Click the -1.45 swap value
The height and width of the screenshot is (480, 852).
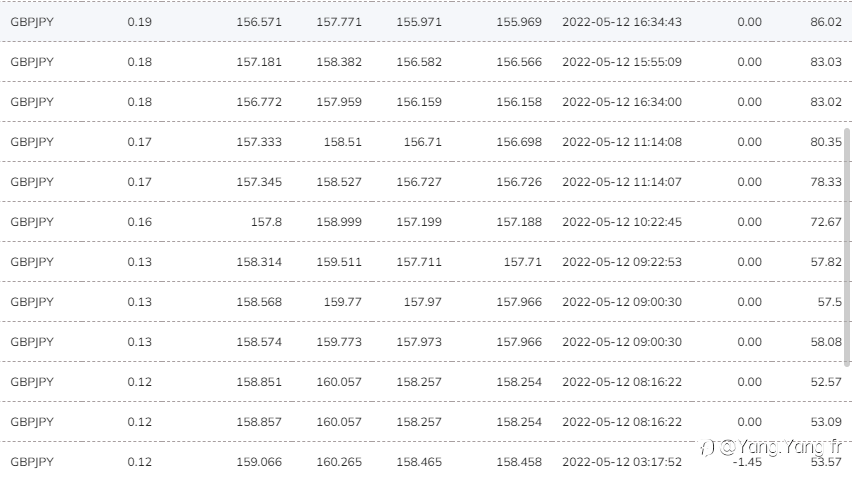coord(747,462)
